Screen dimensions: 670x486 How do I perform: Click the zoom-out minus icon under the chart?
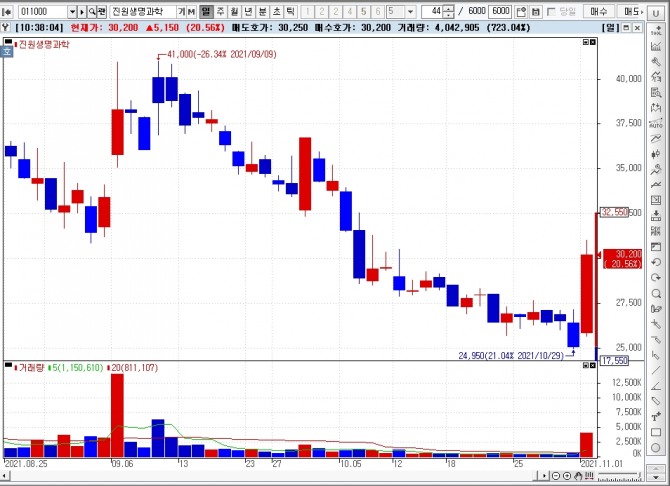(555, 476)
